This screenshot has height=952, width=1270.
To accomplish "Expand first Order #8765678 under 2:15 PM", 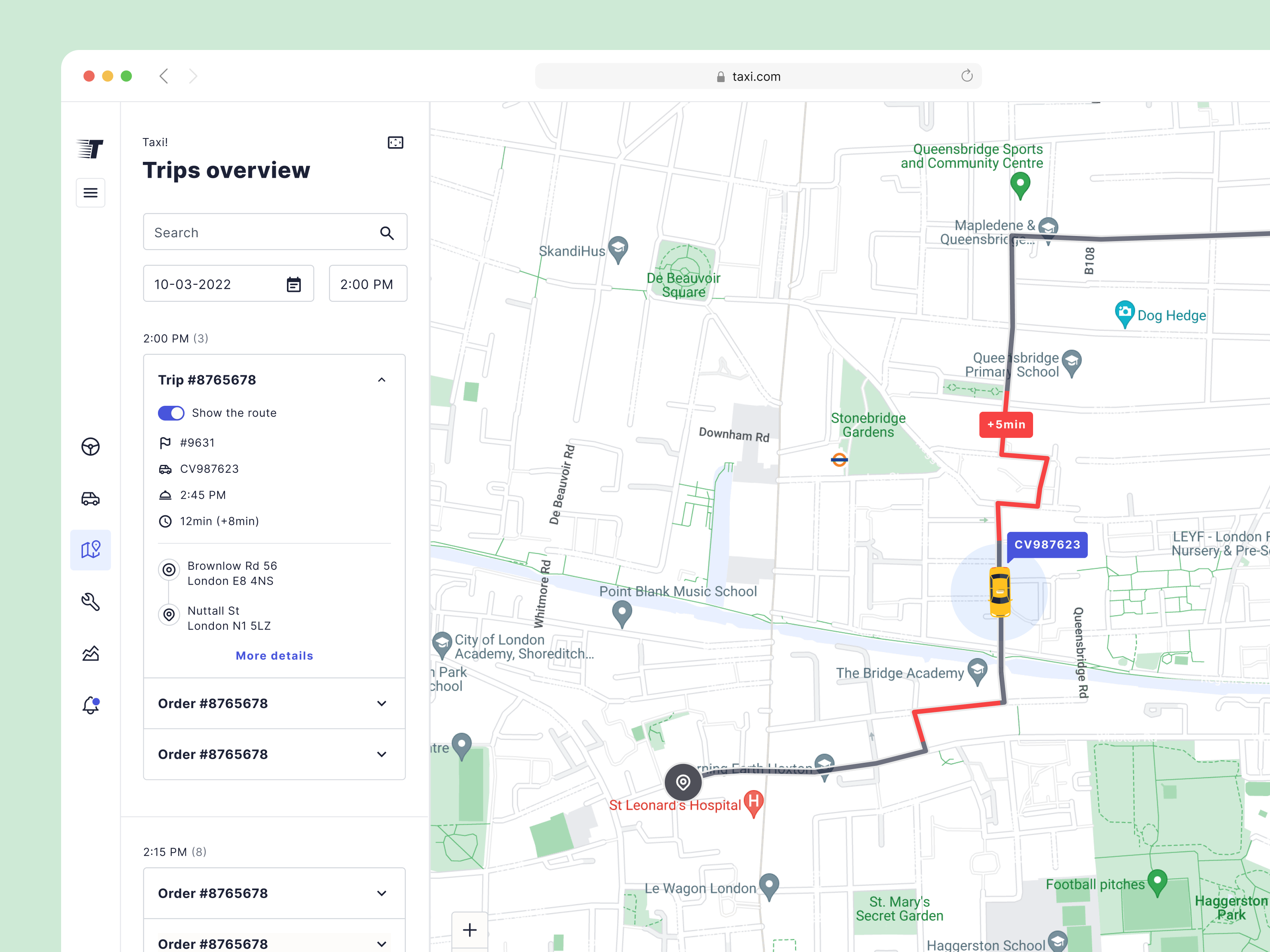I will click(x=382, y=893).
